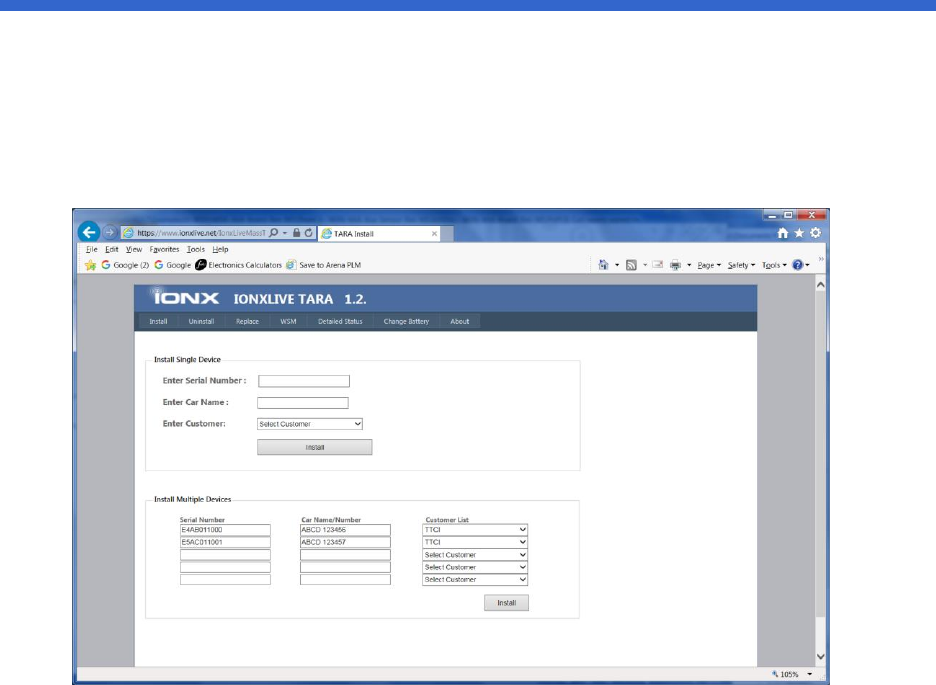Image resolution: width=936 pixels, height=685 pixels.
Task: Click the third-row empty serial number field
Action: (225, 555)
